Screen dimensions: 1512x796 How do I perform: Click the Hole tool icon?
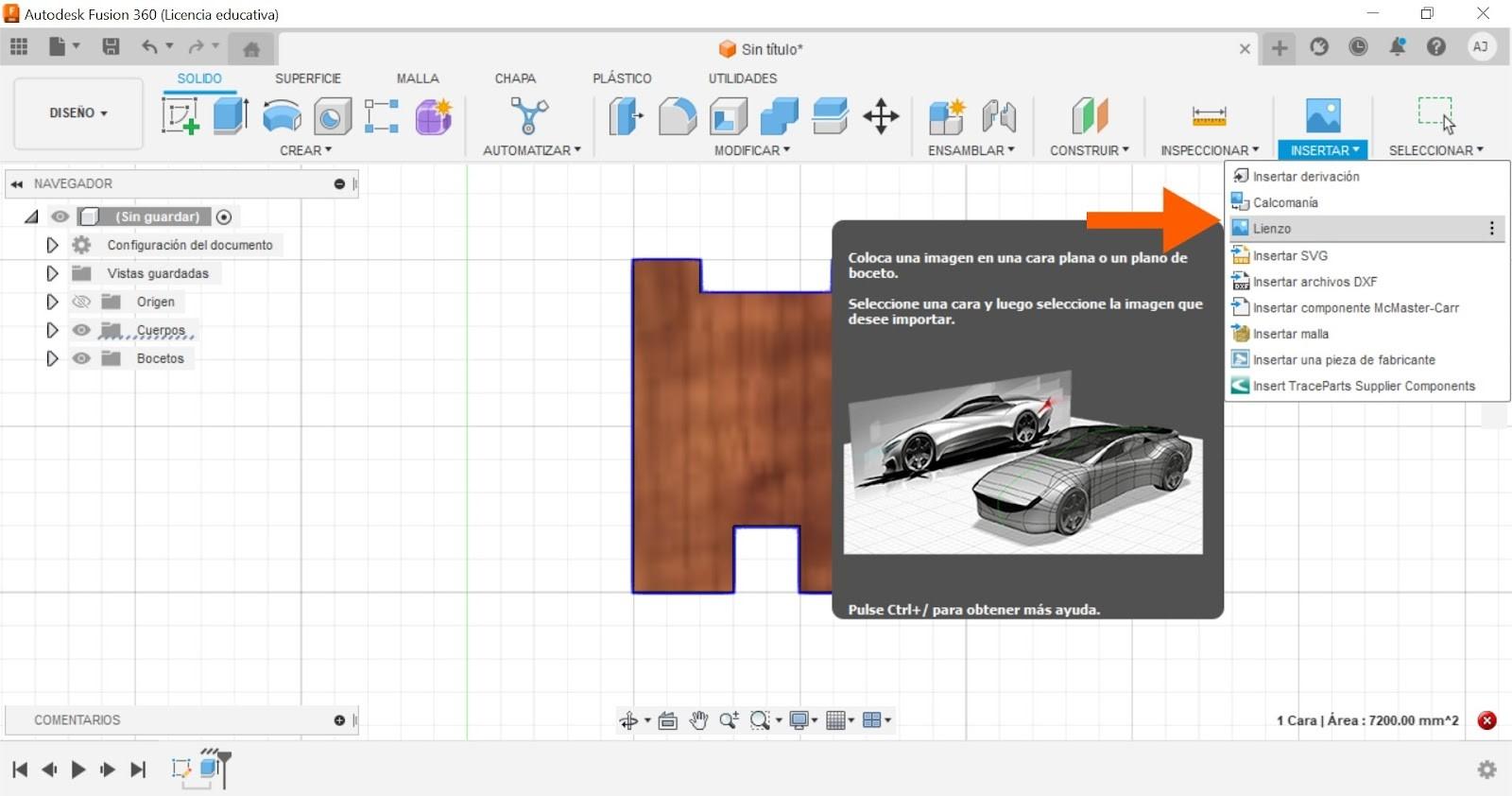tap(332, 116)
